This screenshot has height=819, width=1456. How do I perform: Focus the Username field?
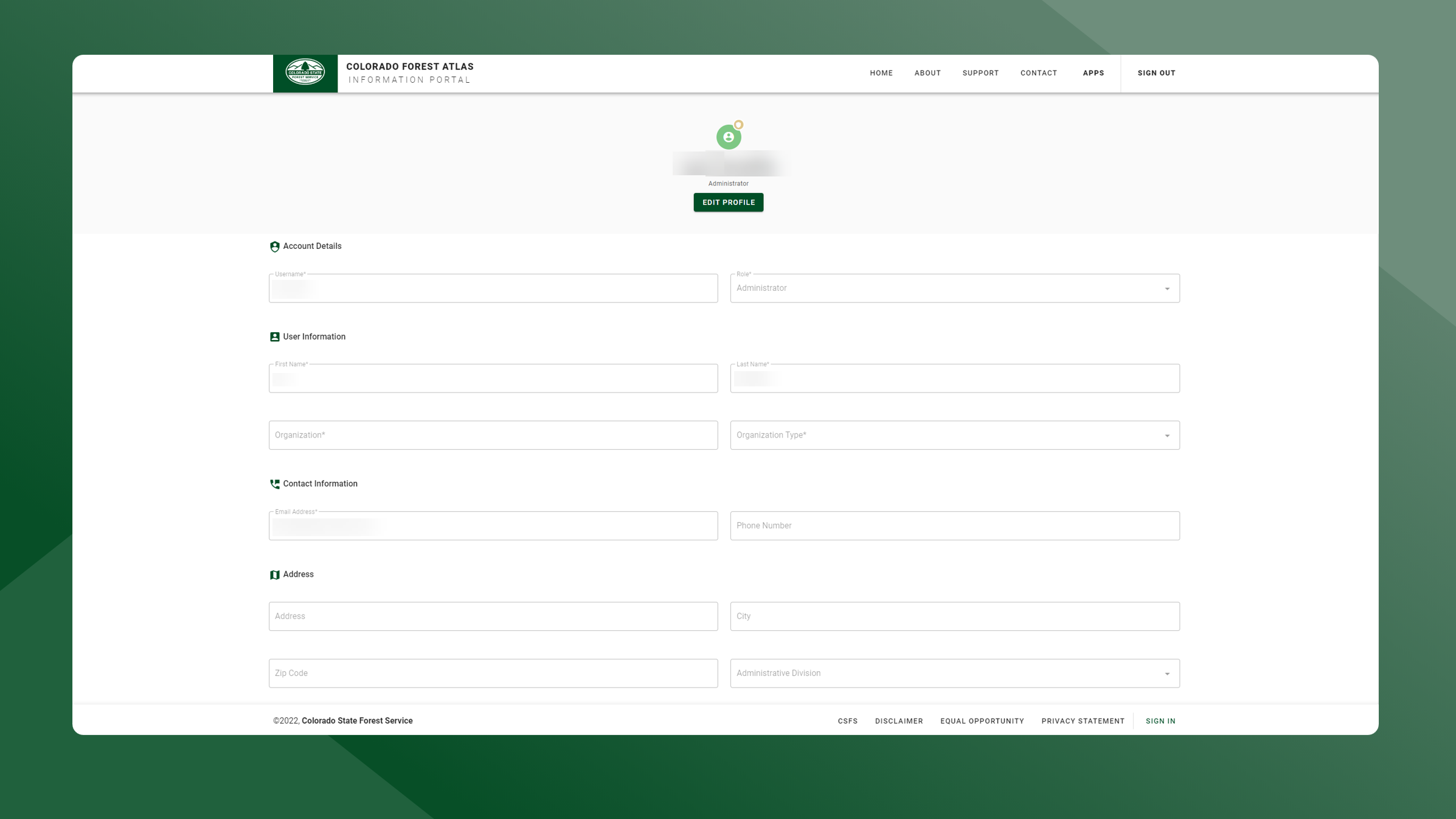[493, 288]
